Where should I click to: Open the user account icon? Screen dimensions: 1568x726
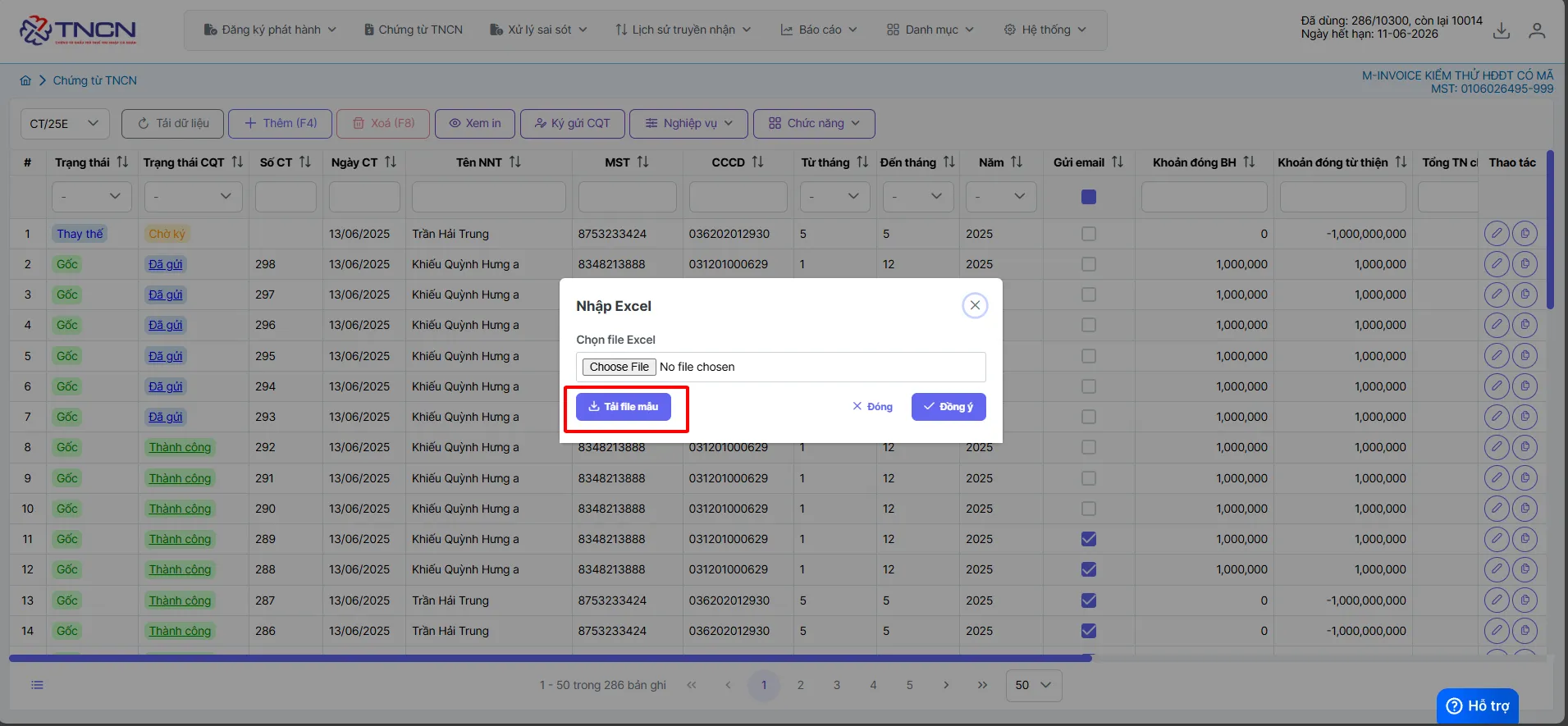tap(1537, 30)
